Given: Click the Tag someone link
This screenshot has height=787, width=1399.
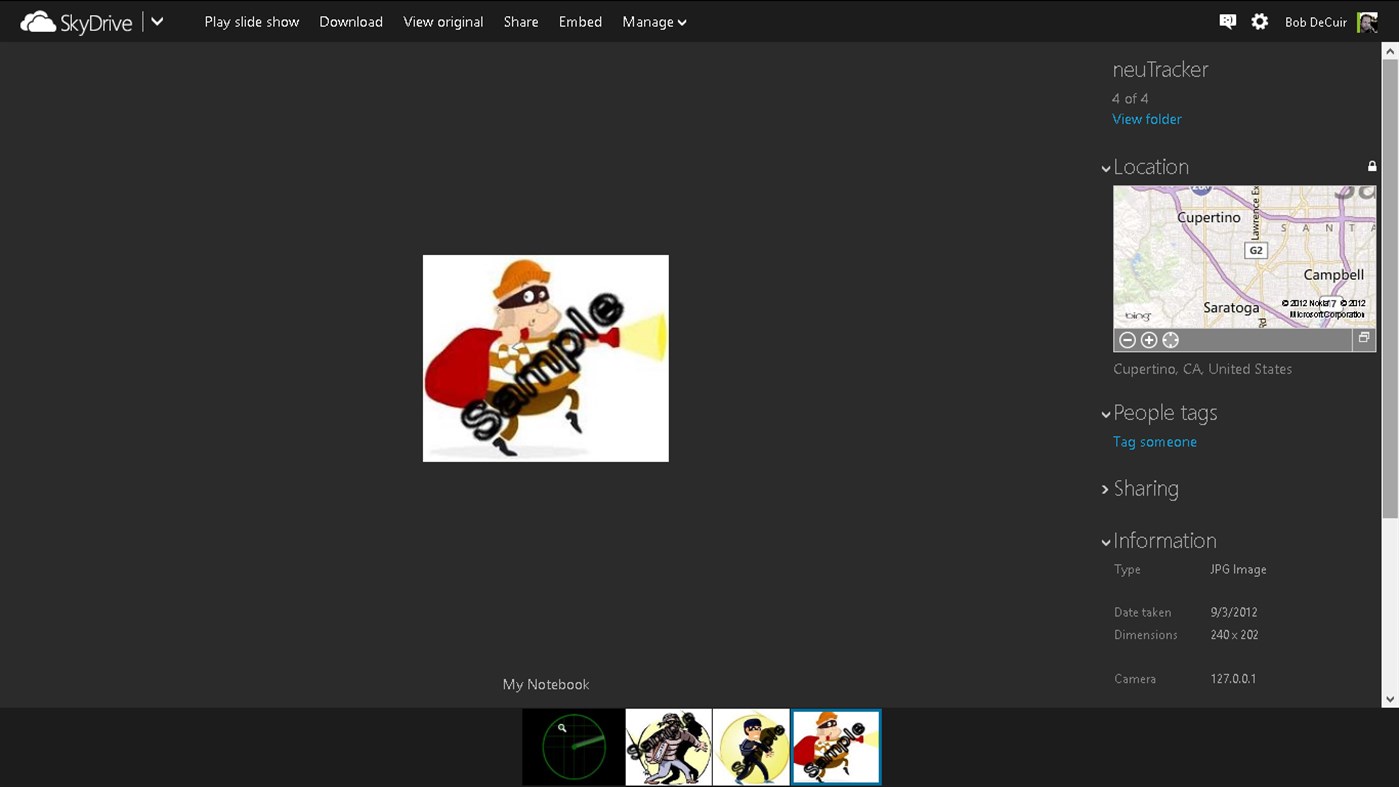Looking at the screenshot, I should click(x=1154, y=442).
